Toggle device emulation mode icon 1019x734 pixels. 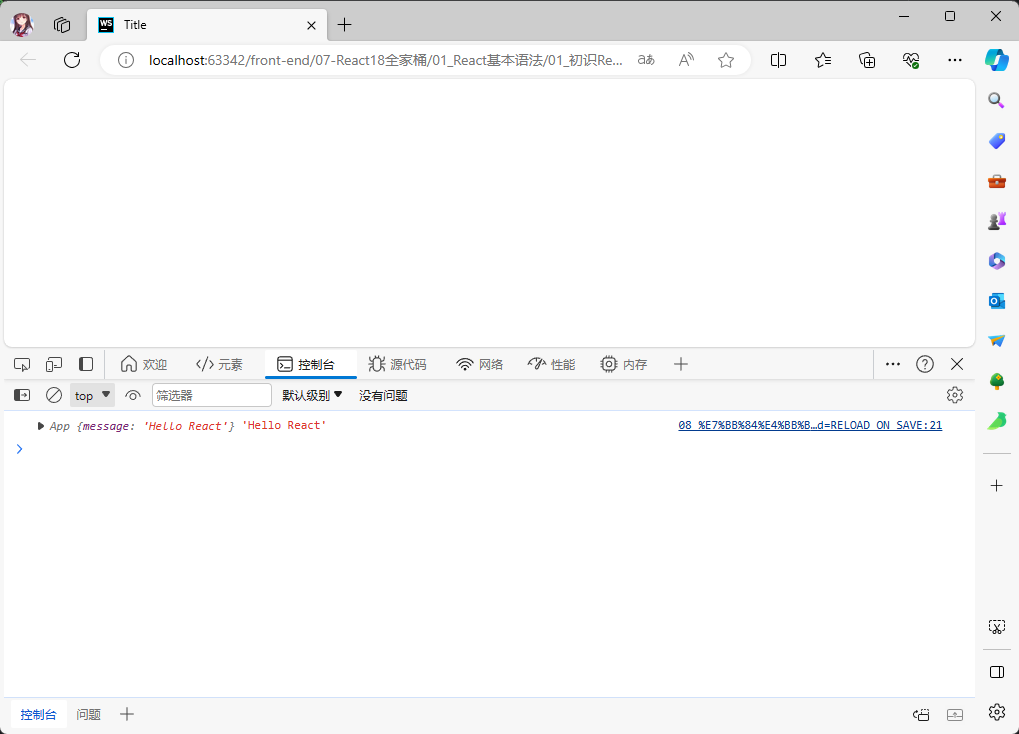click(x=54, y=364)
